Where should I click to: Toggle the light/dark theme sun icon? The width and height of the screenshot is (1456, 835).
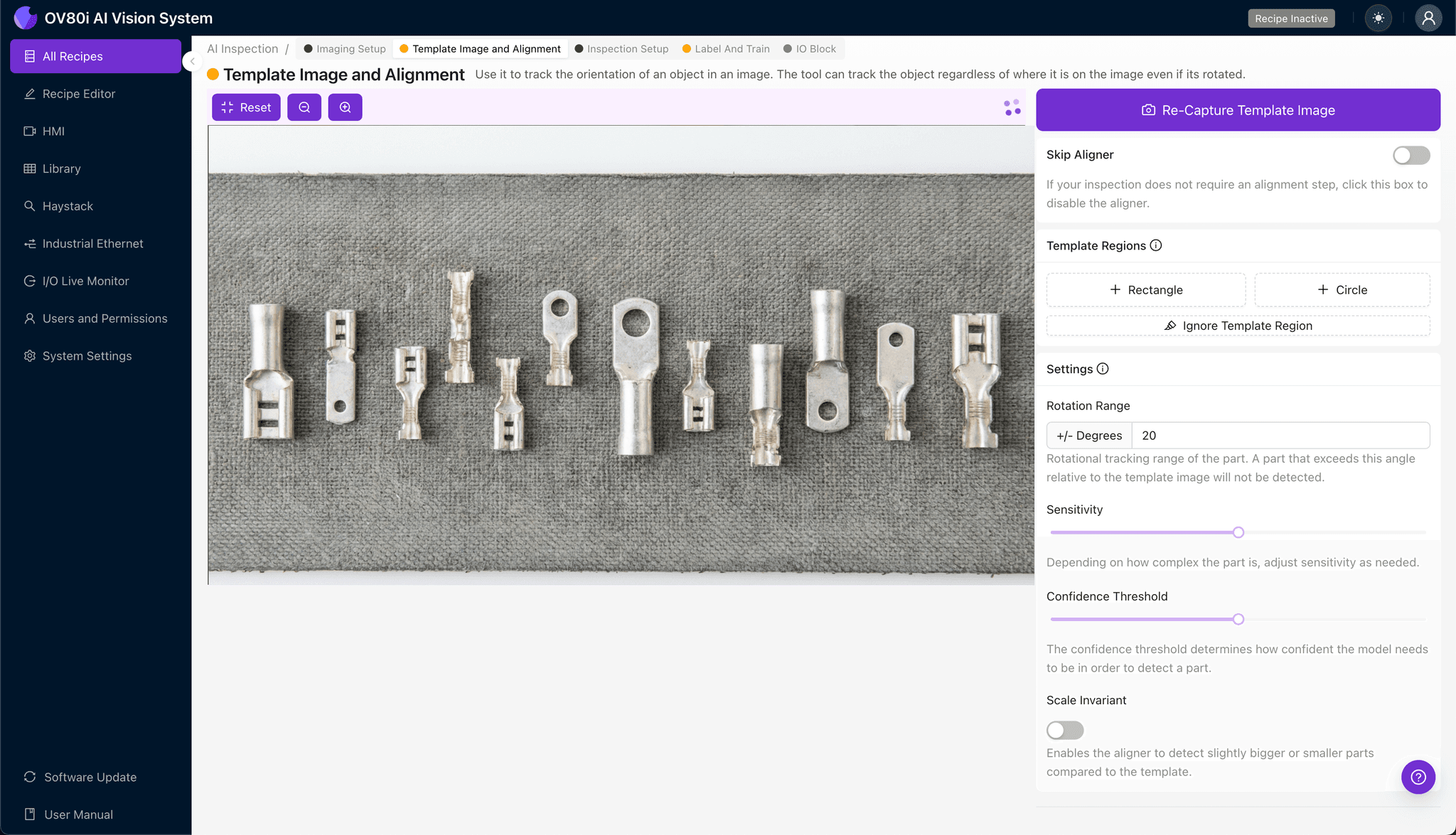click(1379, 18)
